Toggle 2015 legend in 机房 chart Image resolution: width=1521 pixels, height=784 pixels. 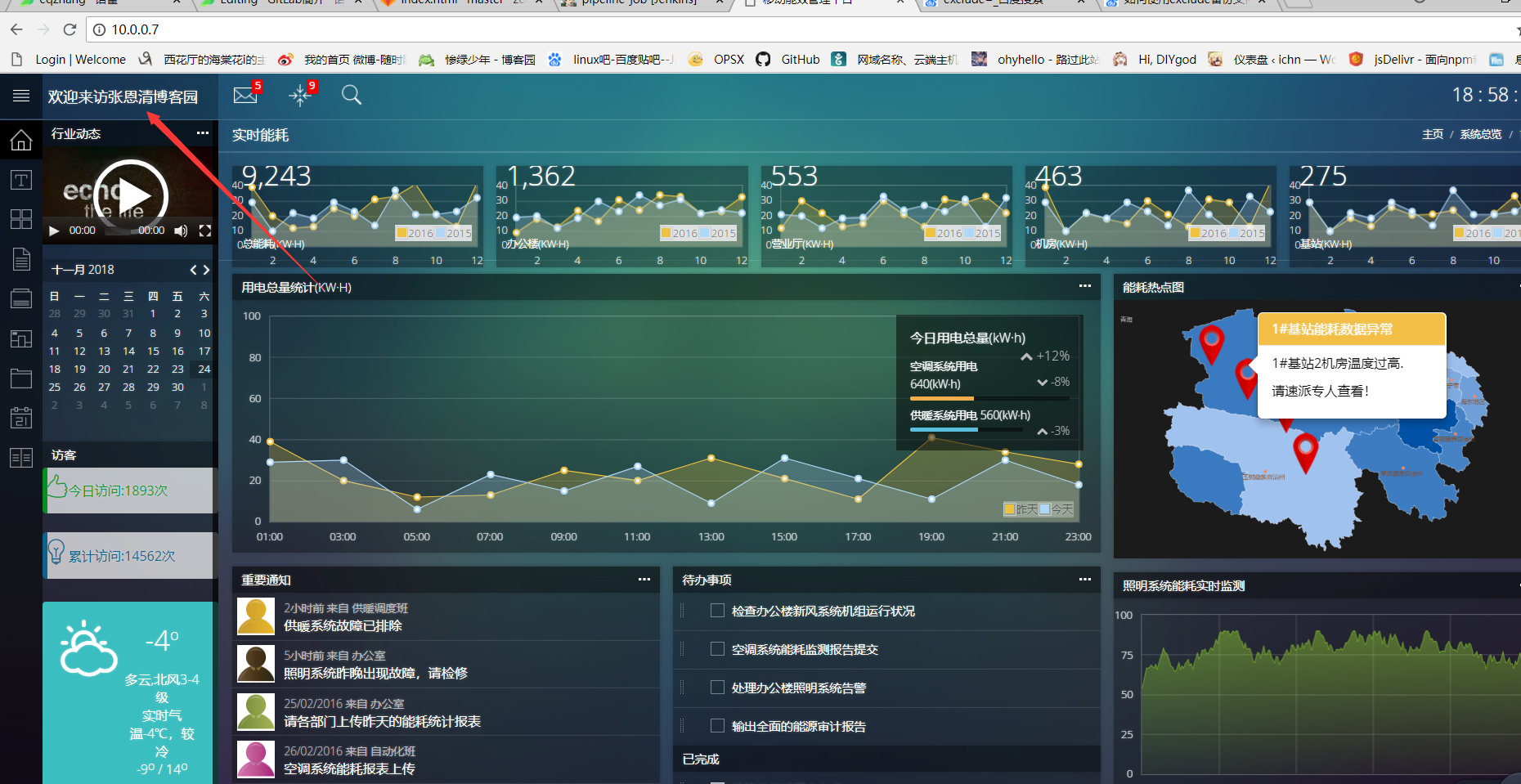tap(1246, 233)
